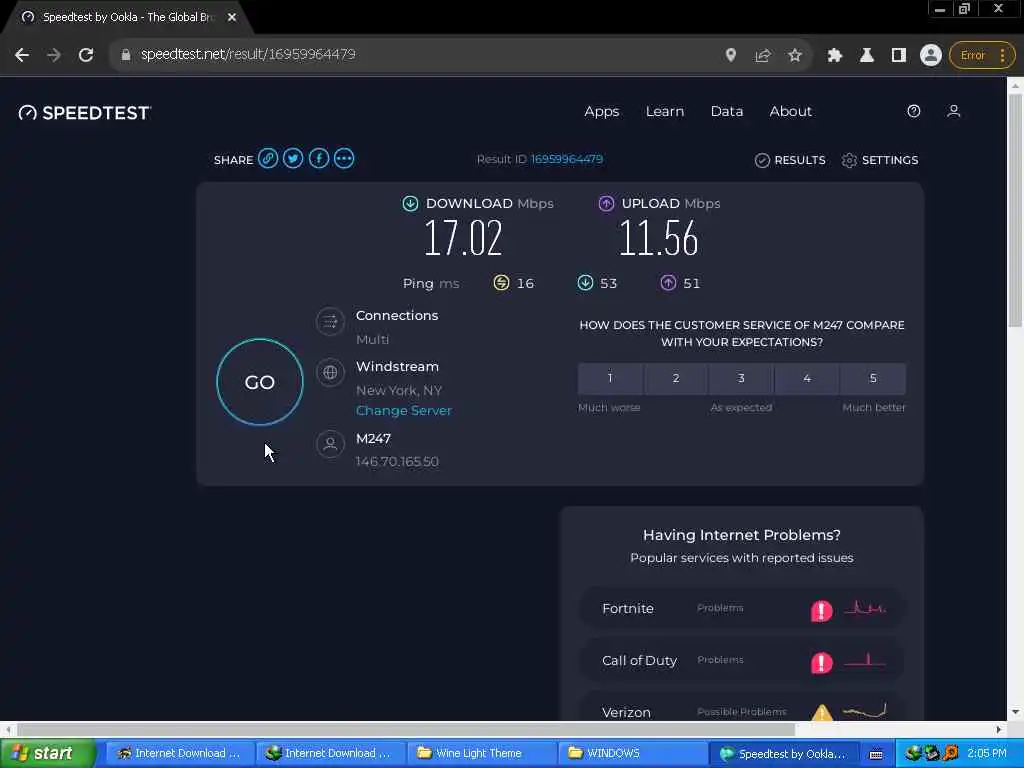Switch to second Internet Download taskbar item

tap(329, 754)
